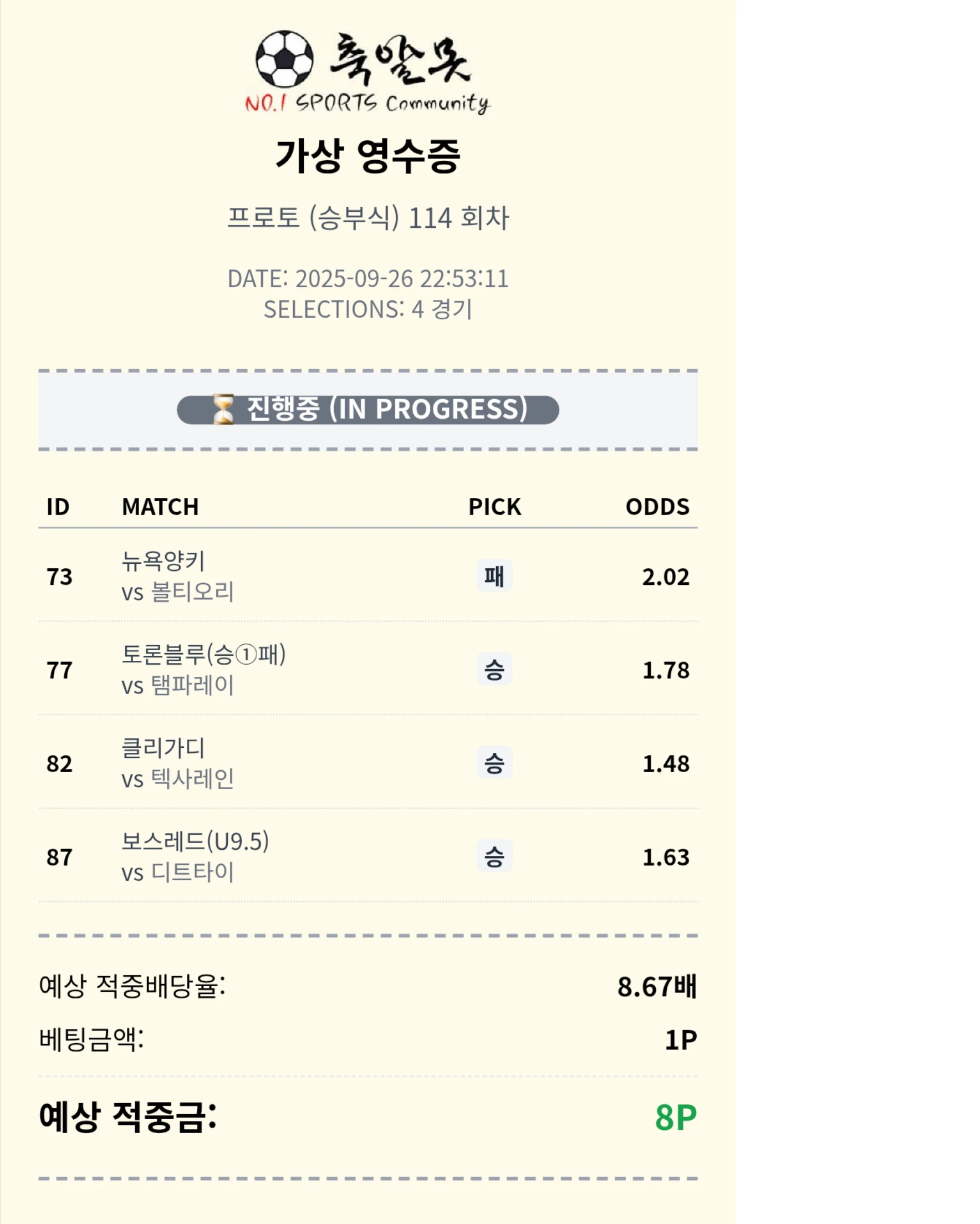Click the ODDS column header
The width and height of the screenshot is (980, 1224).
tap(657, 507)
